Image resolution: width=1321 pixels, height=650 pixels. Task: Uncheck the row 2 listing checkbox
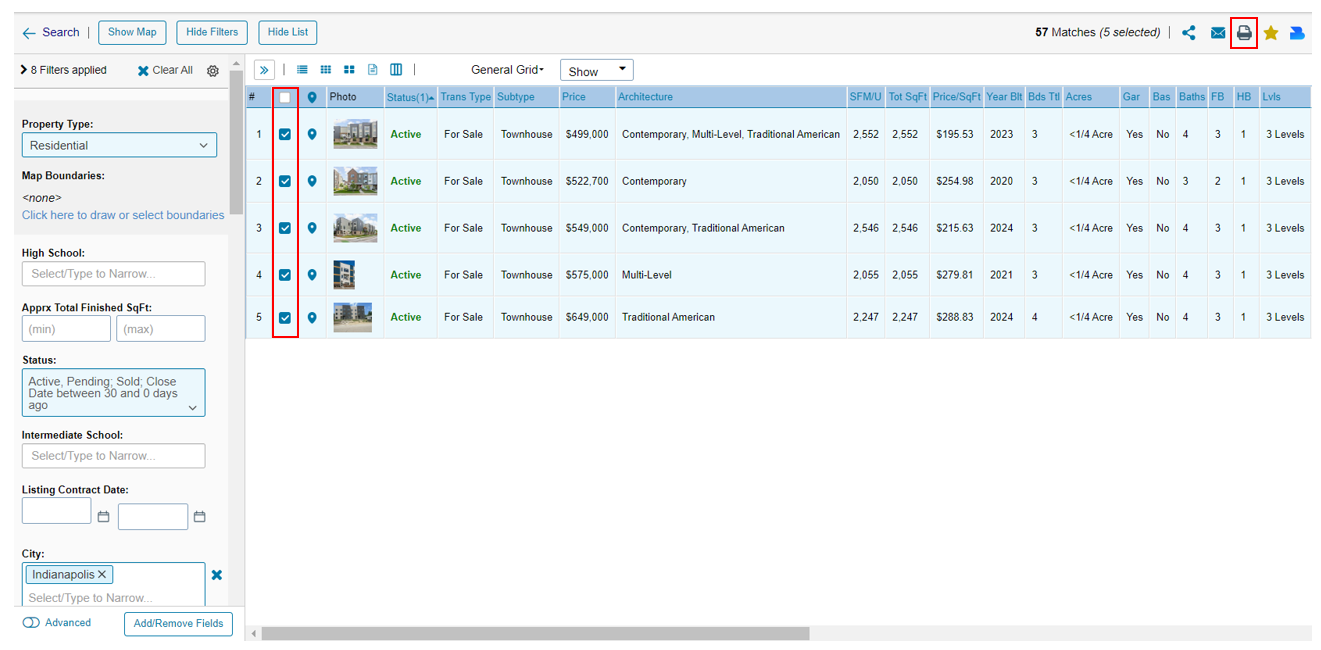click(x=285, y=181)
